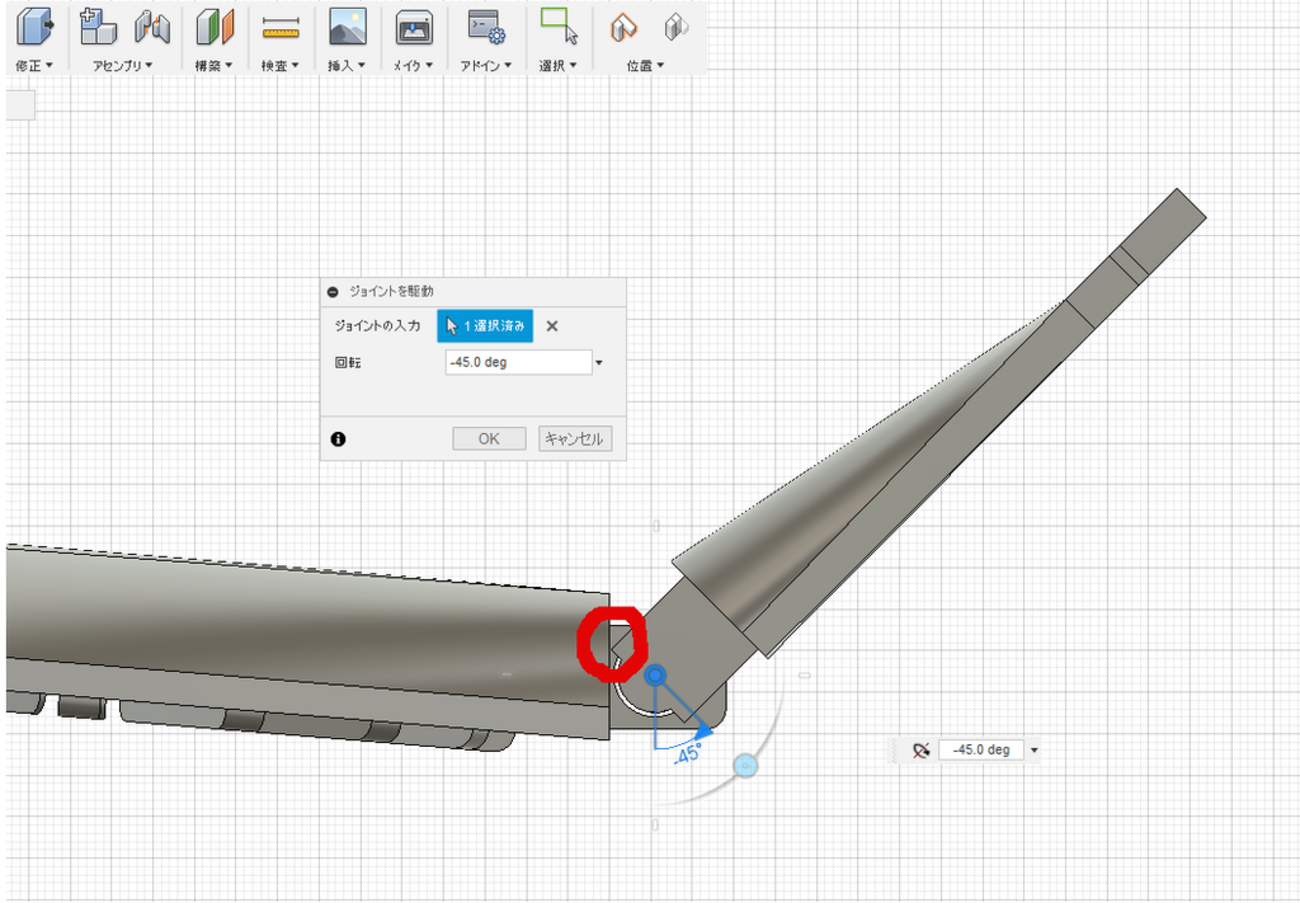Select the Offset Plane construct icon
This screenshot has width=1300, height=903.
click(x=214, y=27)
